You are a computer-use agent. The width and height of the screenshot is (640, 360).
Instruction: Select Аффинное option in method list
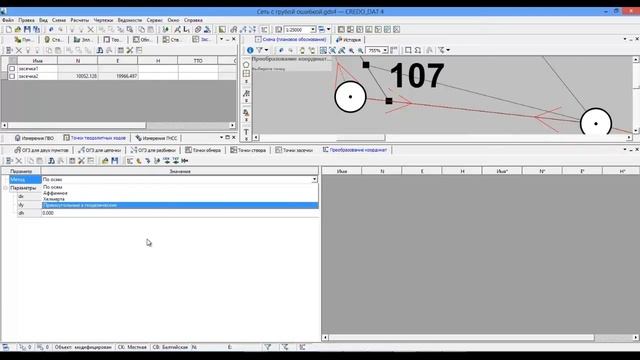pos(180,193)
